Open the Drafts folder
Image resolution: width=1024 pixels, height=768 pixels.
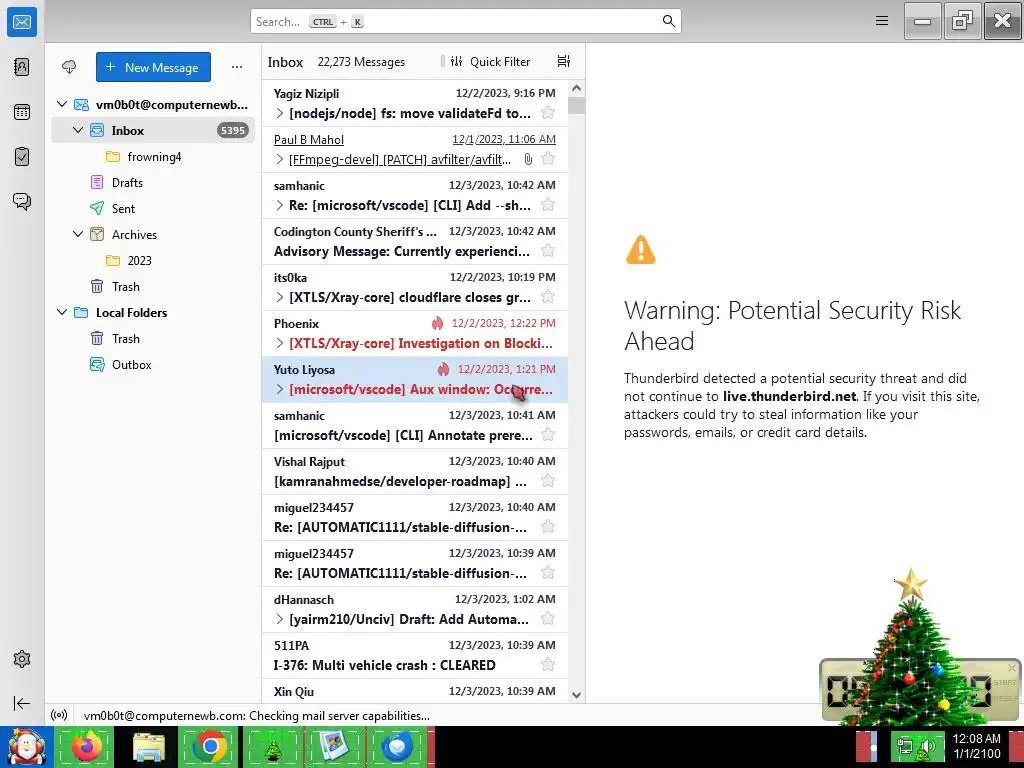(153, 182)
